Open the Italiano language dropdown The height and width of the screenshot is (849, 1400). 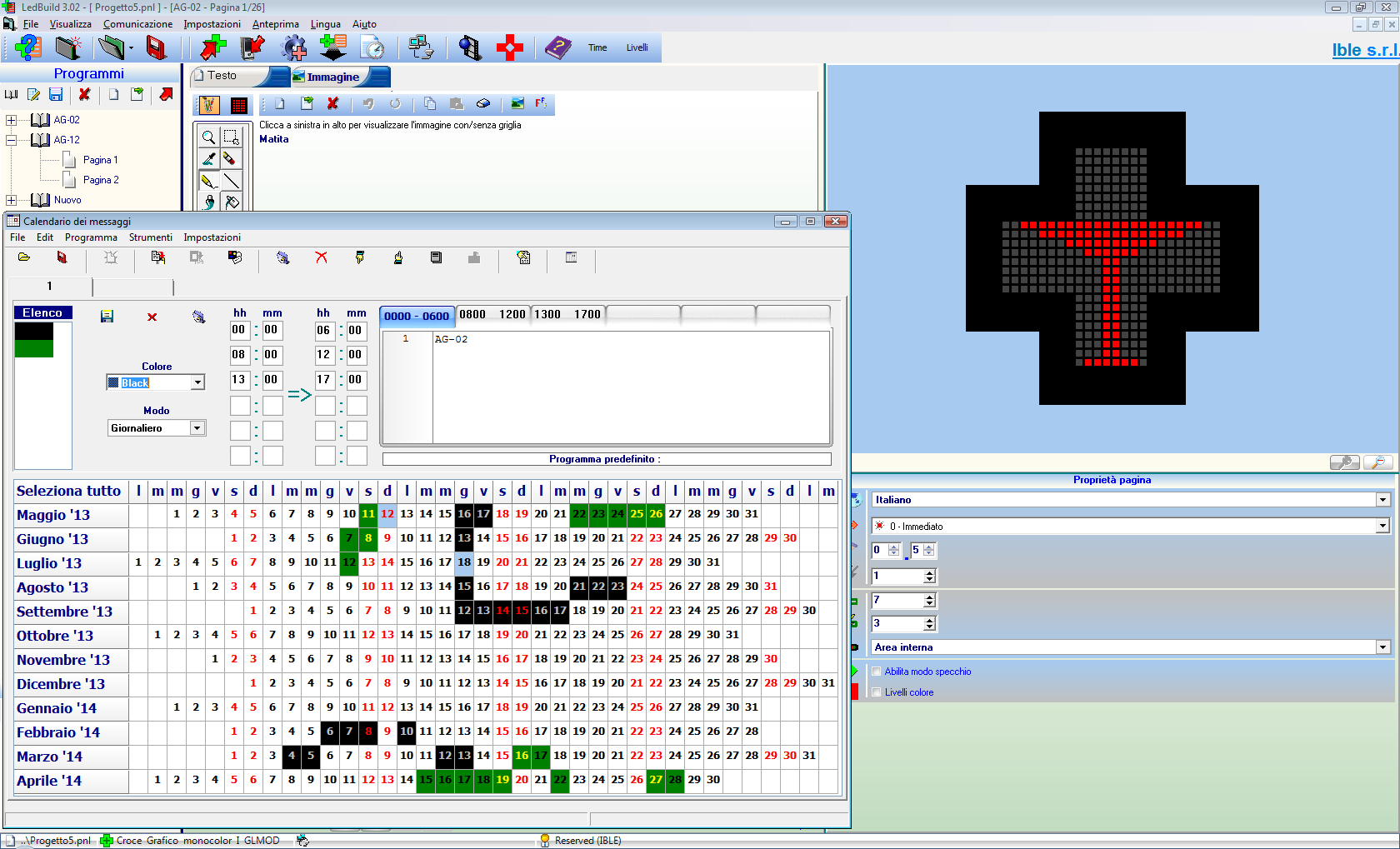(x=1382, y=500)
